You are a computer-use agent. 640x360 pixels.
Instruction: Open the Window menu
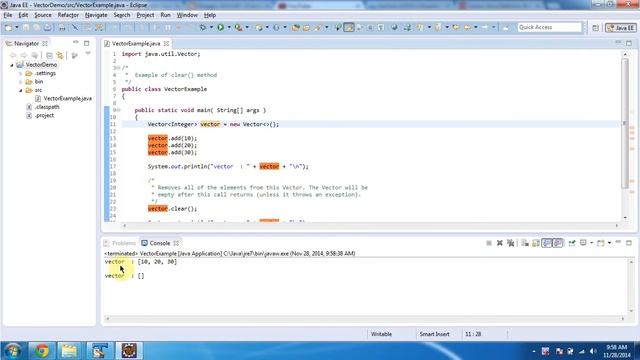tap(187, 15)
